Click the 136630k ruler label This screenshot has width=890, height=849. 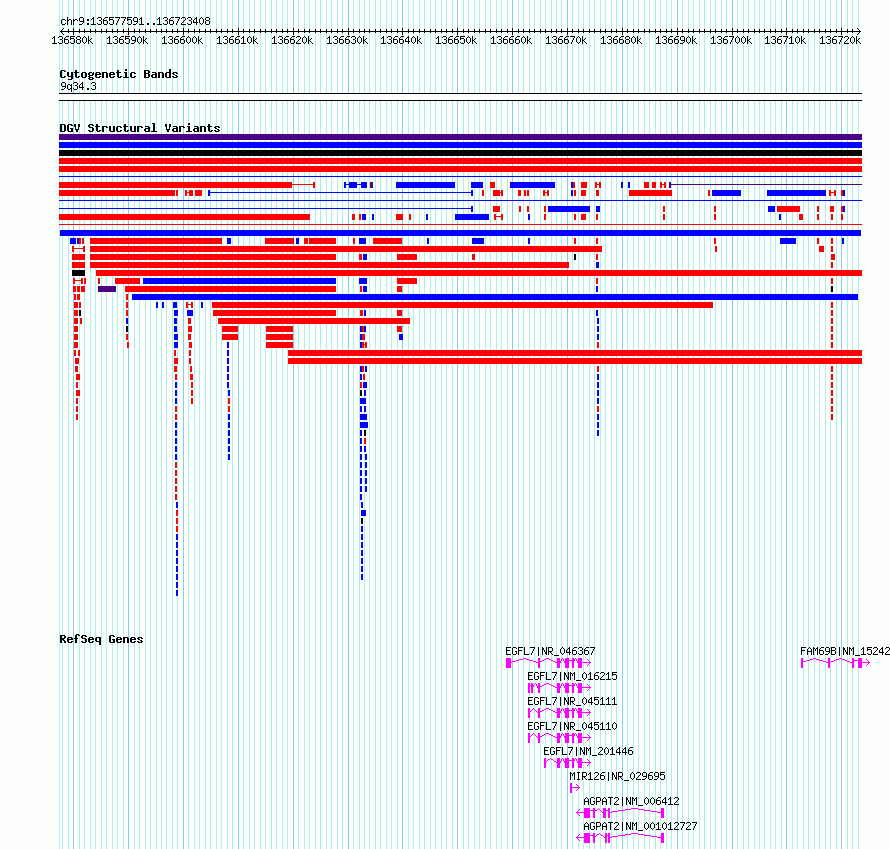pyautogui.click(x=347, y=40)
